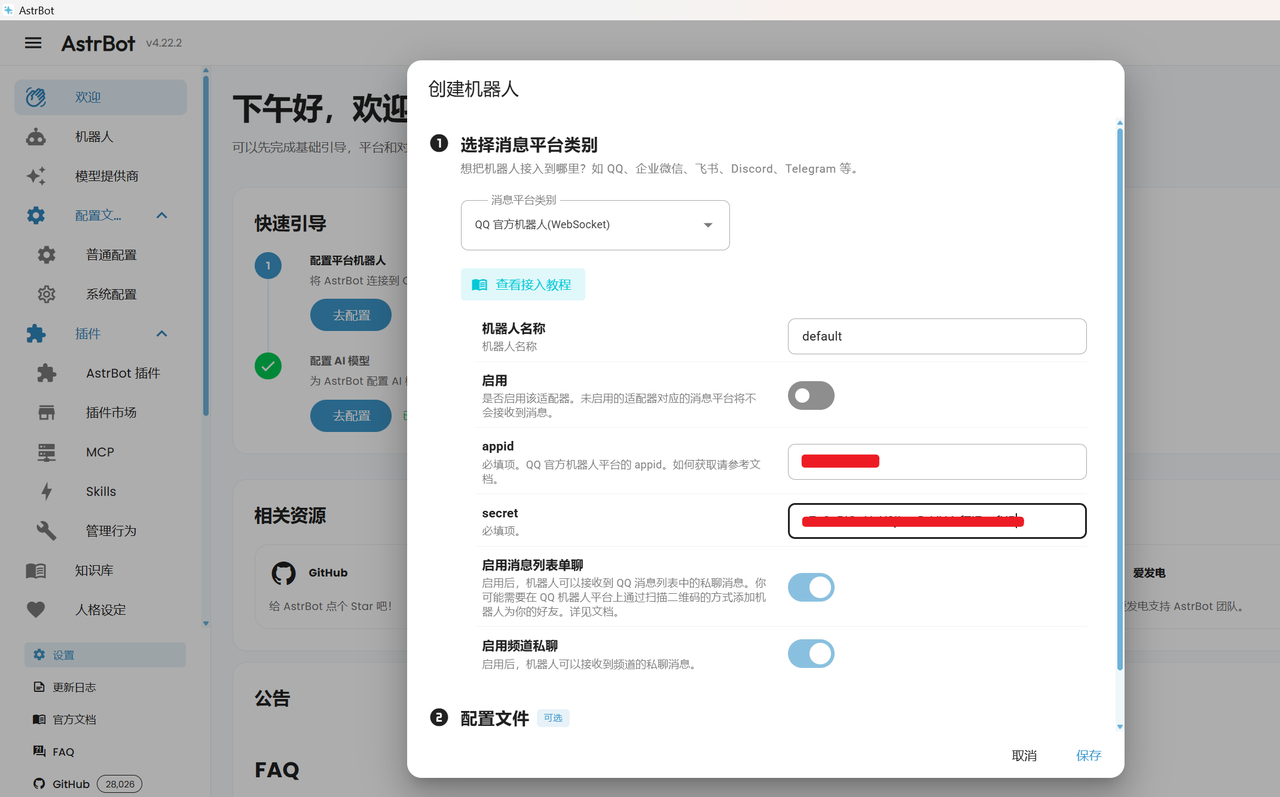Click the 可选 tag beside 配置文件
The image size is (1280, 797).
pyautogui.click(x=553, y=718)
